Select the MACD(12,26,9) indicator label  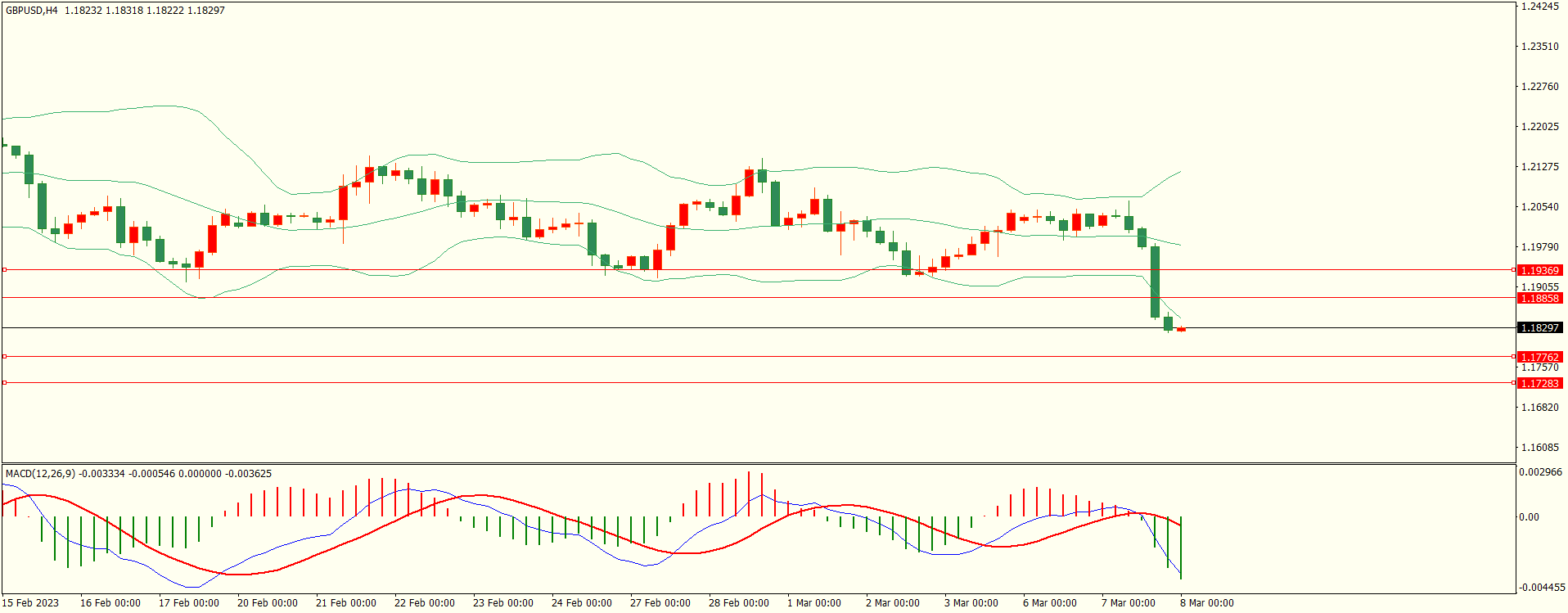pyautogui.click(x=40, y=474)
